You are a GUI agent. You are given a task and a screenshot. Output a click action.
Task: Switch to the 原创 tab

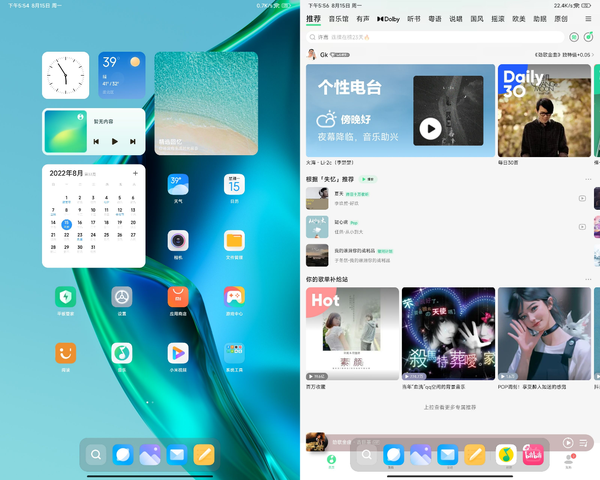click(x=561, y=19)
